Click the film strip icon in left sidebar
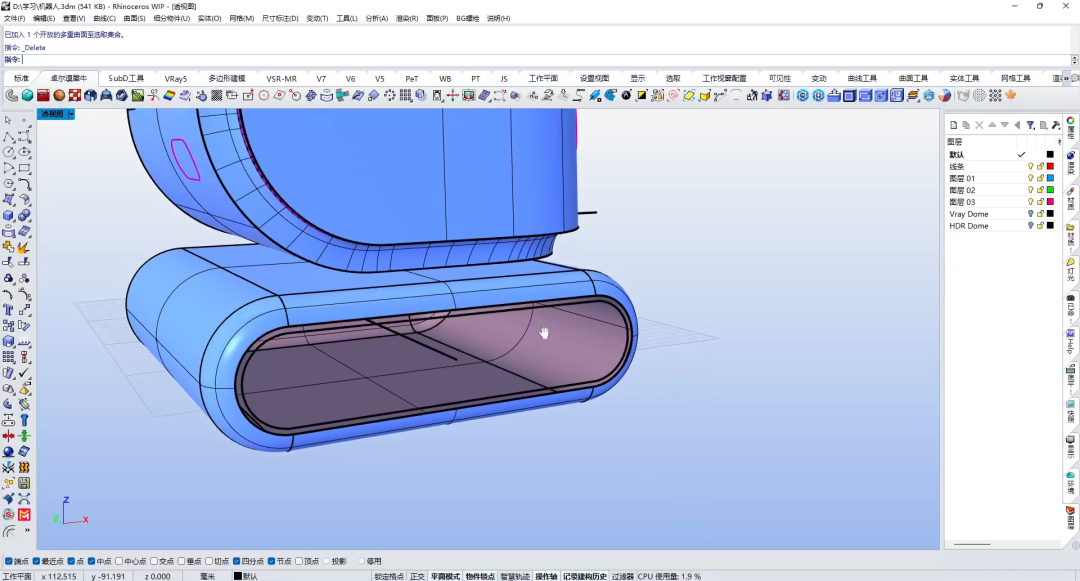 pos(24,467)
